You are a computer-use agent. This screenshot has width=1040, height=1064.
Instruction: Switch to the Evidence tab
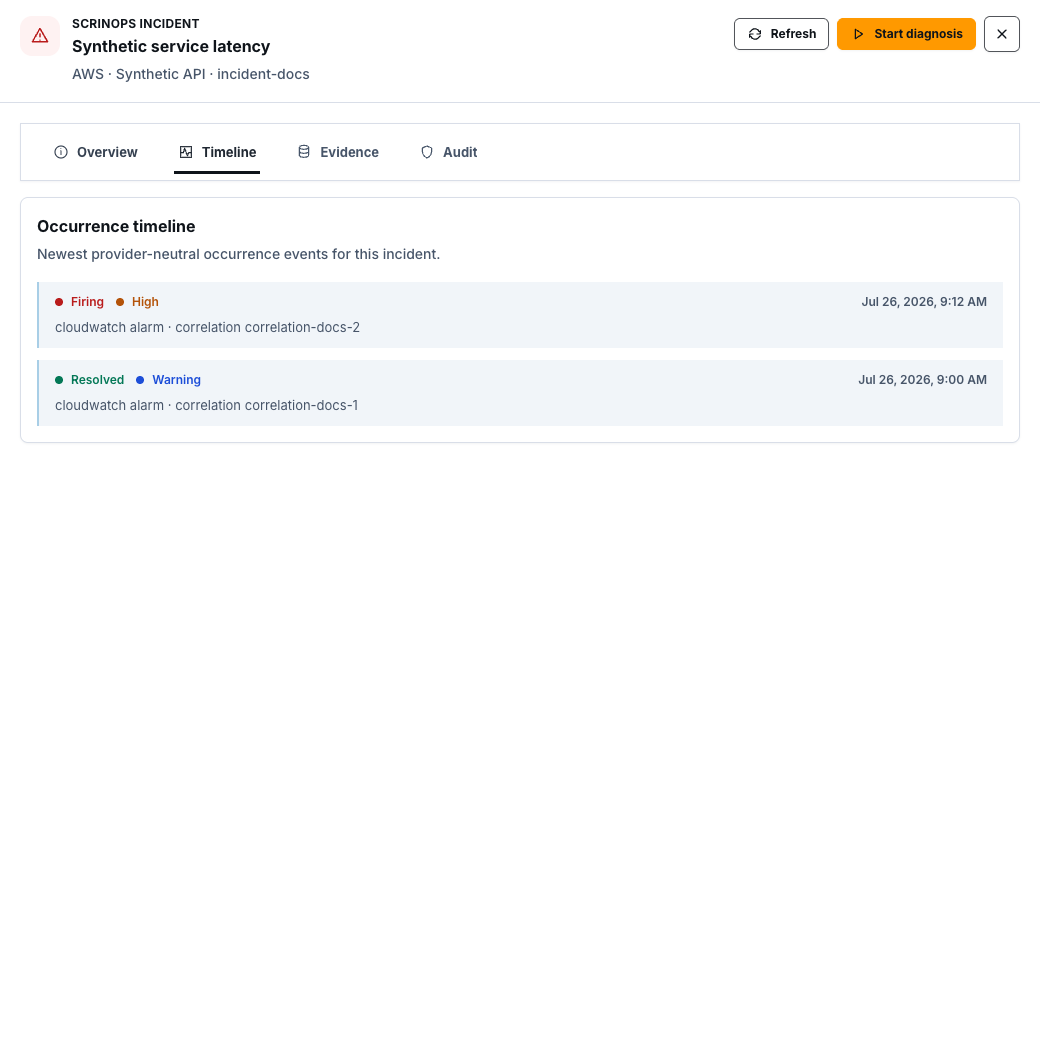(339, 152)
